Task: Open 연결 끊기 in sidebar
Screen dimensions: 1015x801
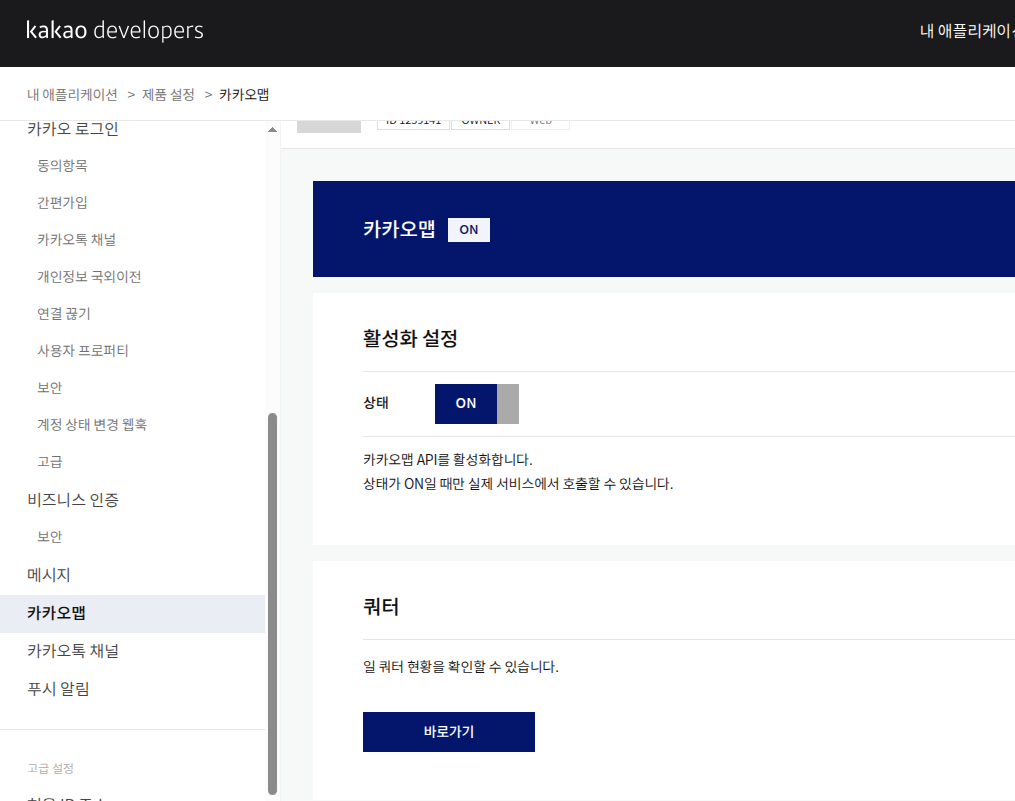Action: coord(63,313)
